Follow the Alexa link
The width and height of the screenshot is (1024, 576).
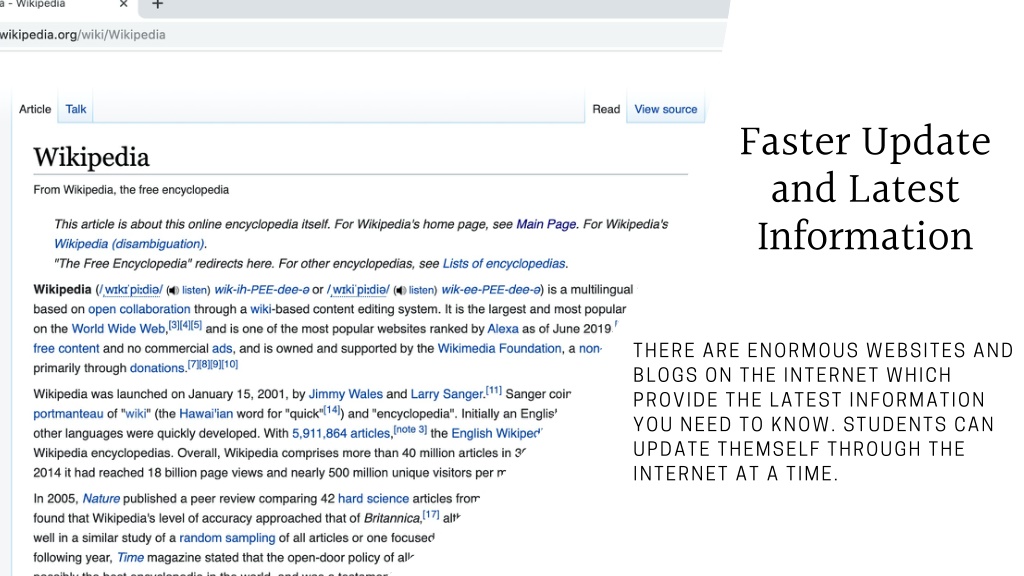[503, 328]
